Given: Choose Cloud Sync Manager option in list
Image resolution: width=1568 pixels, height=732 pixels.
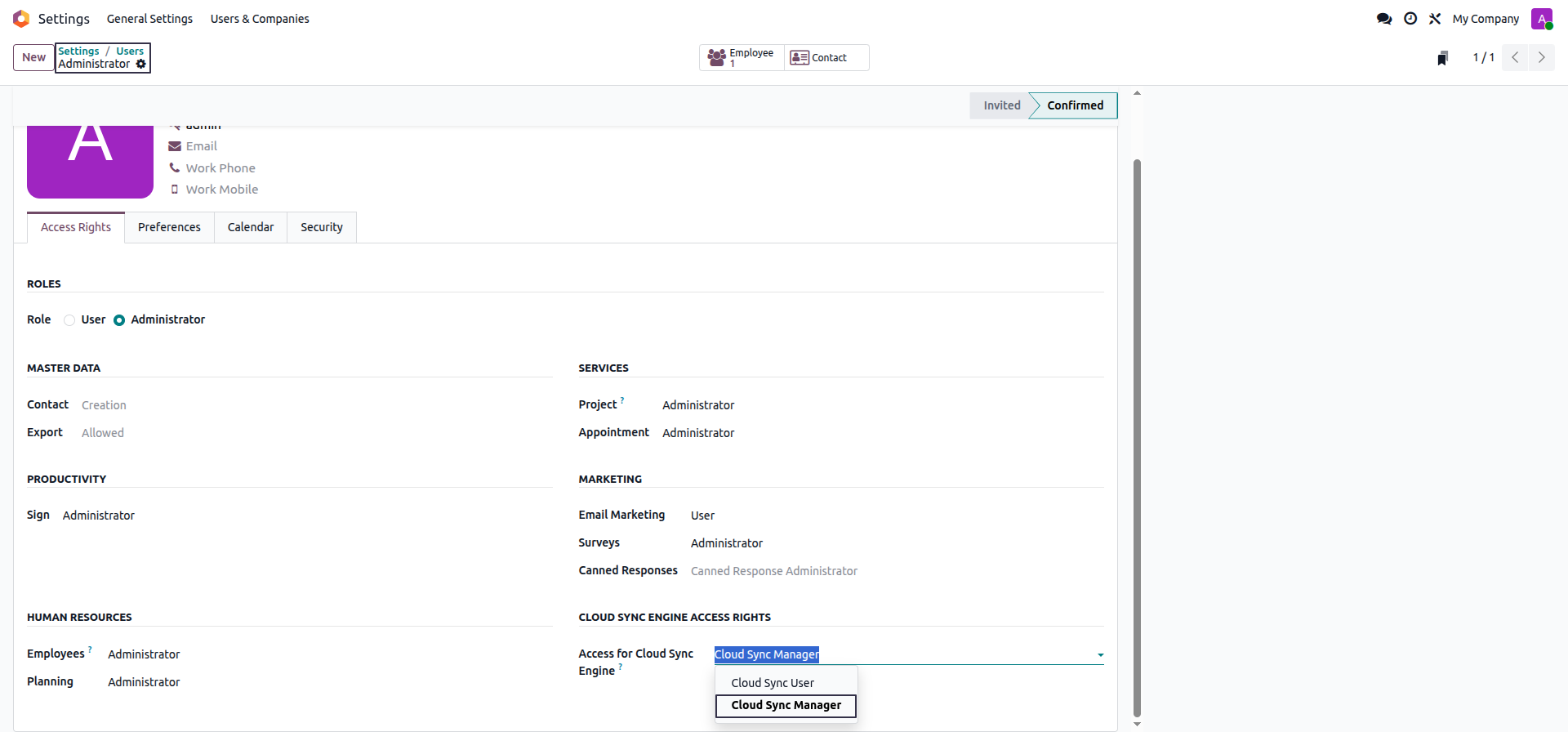Looking at the screenshot, I should [x=786, y=706].
